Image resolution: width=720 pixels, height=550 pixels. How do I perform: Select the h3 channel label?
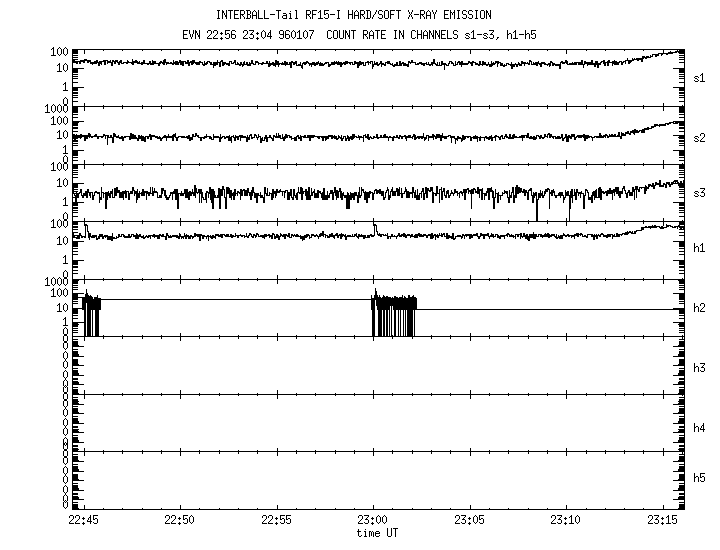tap(700, 368)
